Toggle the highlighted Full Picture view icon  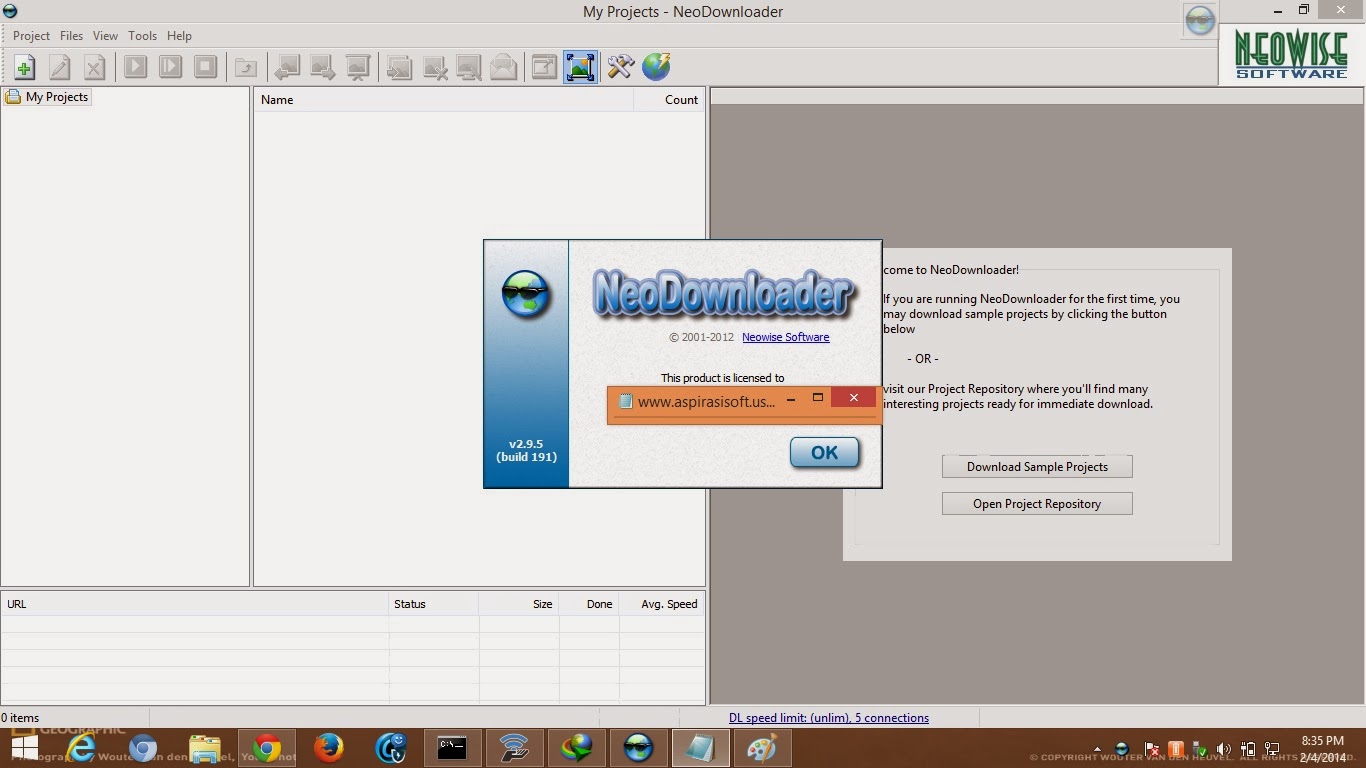point(580,67)
